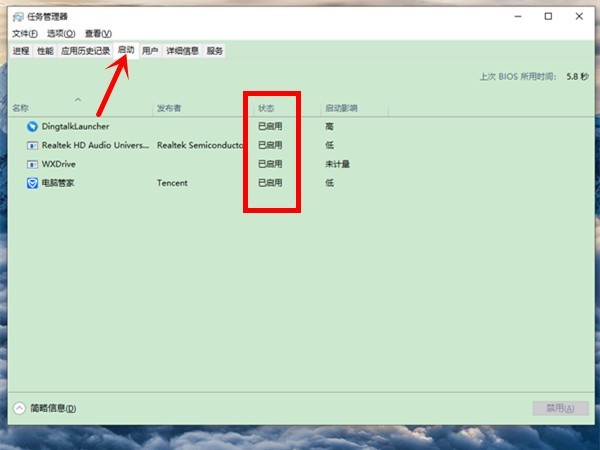Screen dimensions: 600x450
Task: Click the 简略信息(D) link text
Action: 53,408
